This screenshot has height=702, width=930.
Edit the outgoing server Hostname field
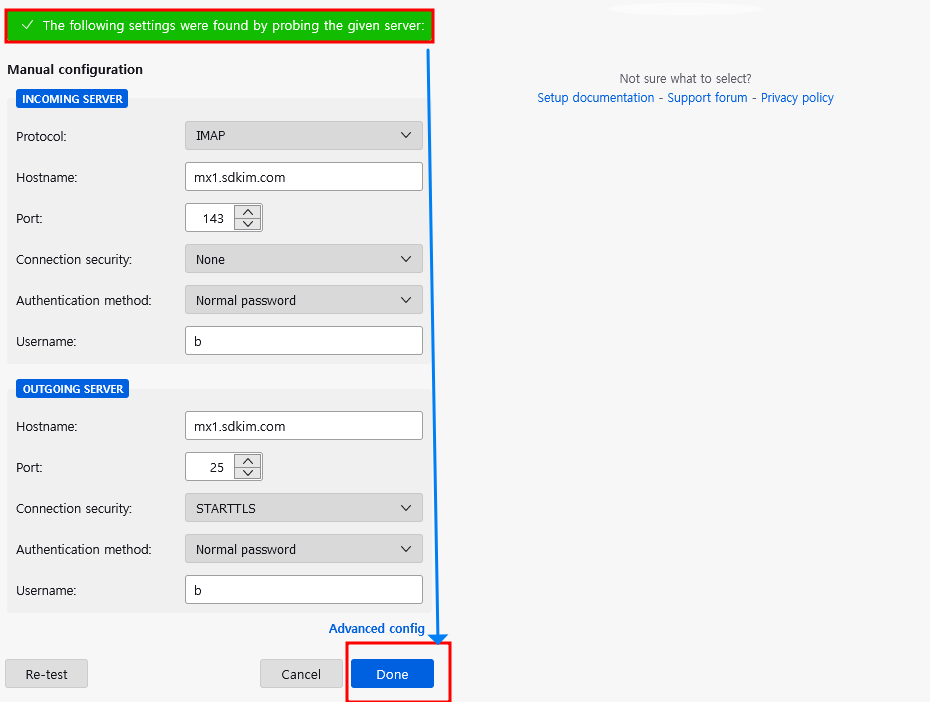tap(304, 426)
